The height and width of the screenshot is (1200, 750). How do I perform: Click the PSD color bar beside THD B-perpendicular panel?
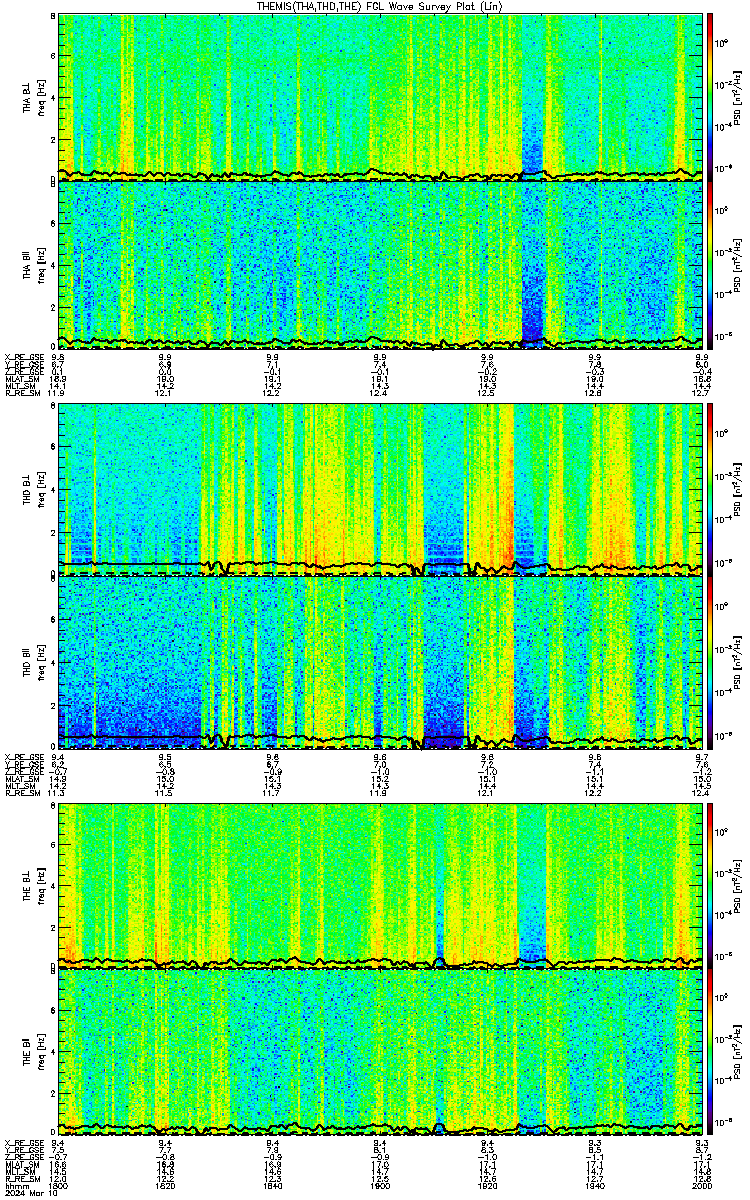pos(710,490)
